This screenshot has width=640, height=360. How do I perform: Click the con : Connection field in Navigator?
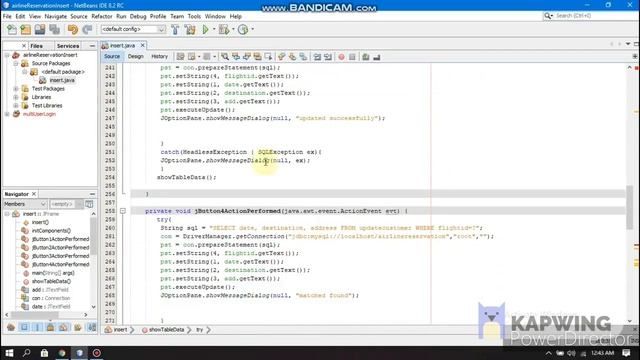tap(51, 298)
